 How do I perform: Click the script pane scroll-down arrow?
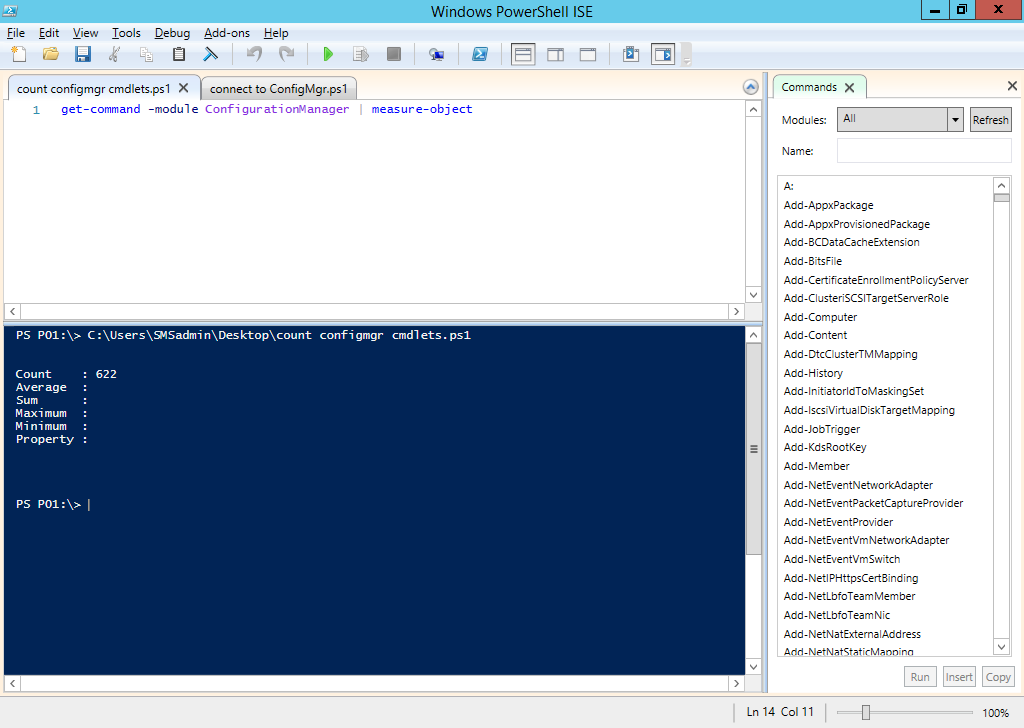coord(753,294)
